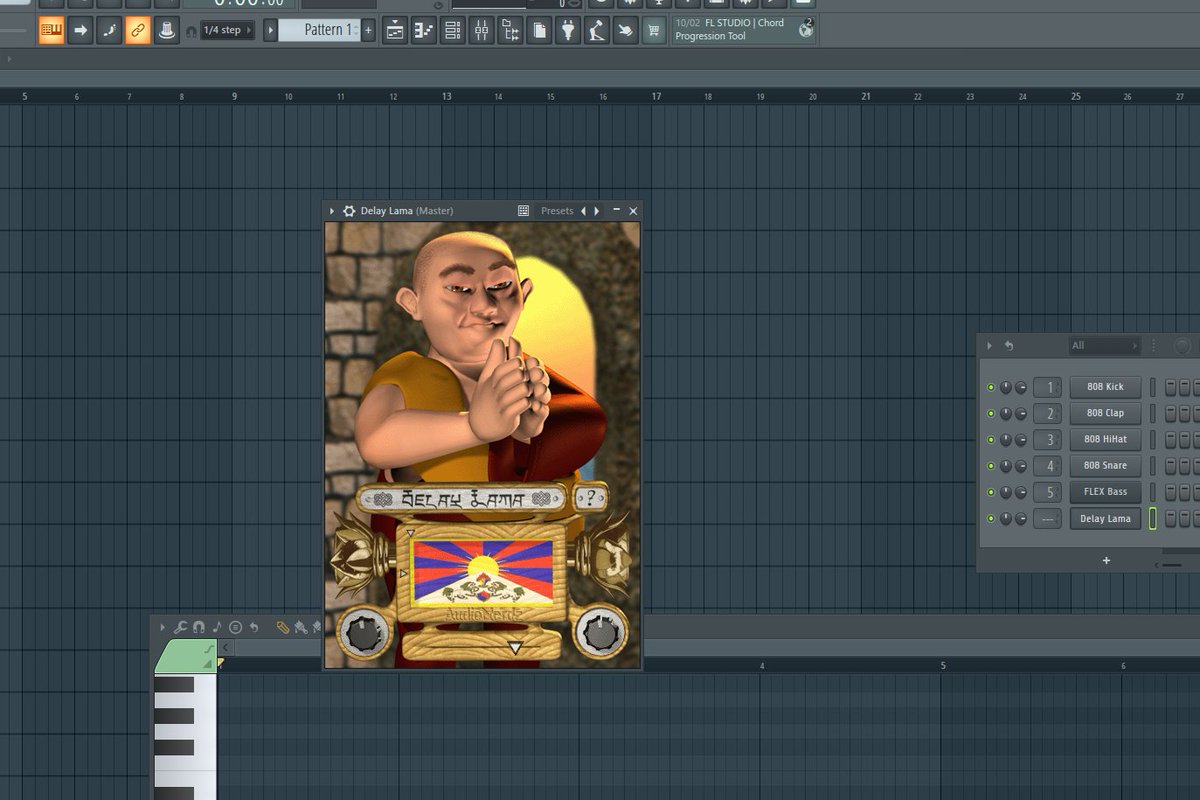
Task: Mute the 808 Snare channel
Action: click(x=991, y=466)
